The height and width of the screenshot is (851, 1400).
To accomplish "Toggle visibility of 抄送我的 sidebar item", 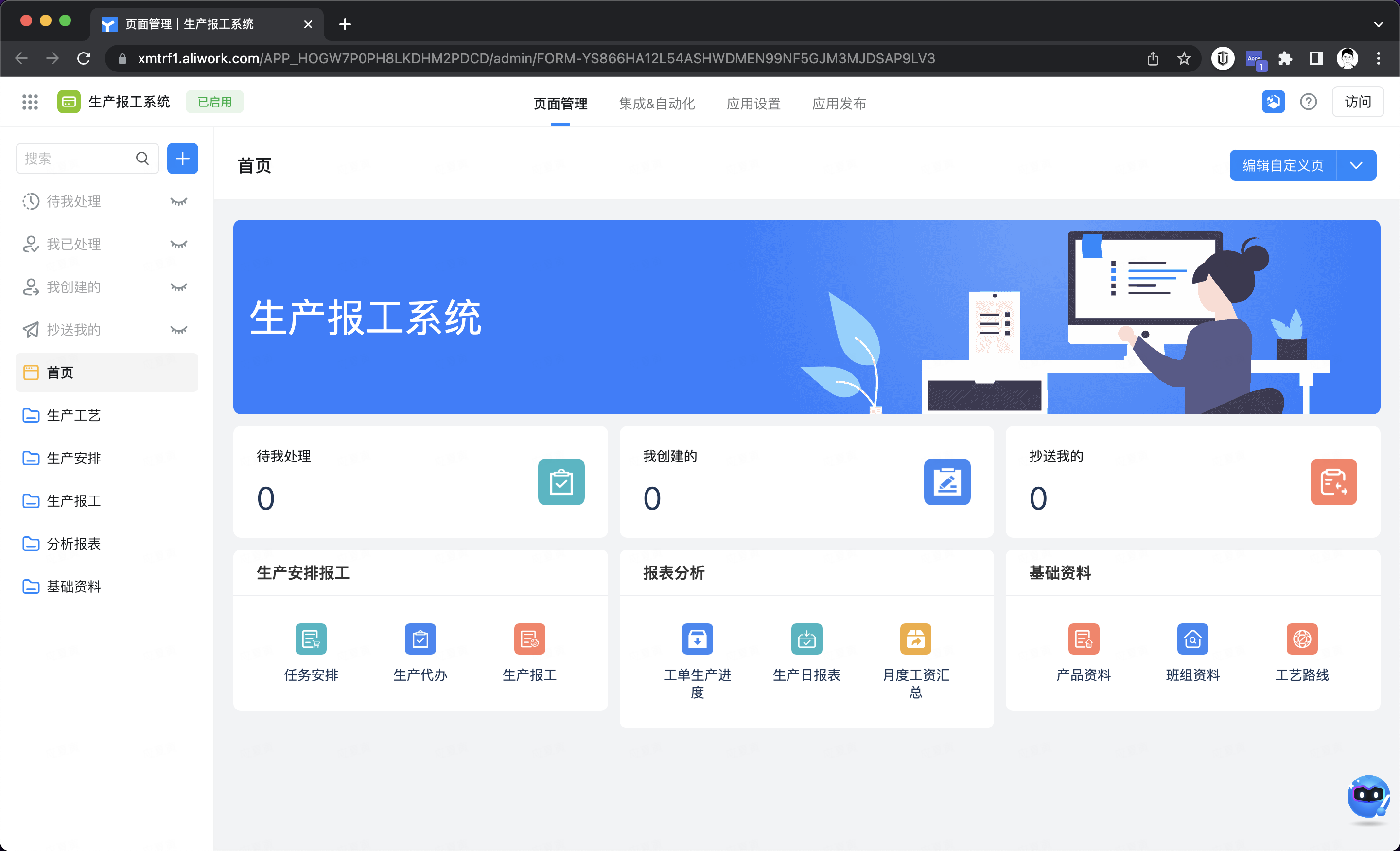I will [x=179, y=330].
